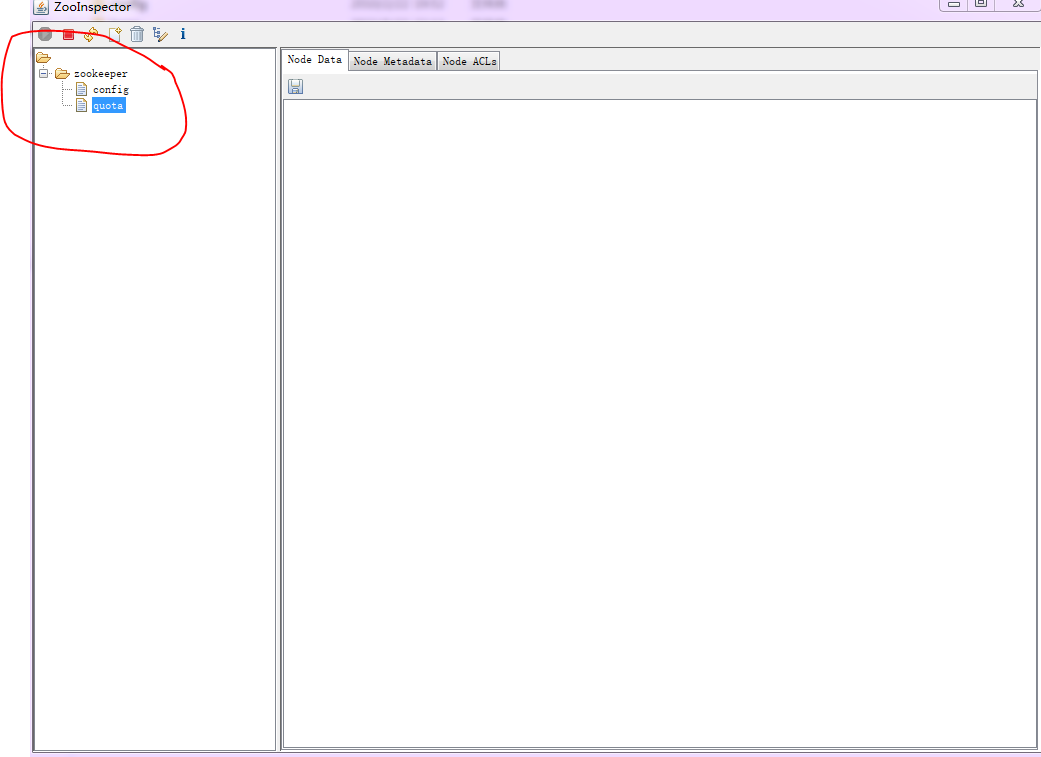This screenshot has width=1041, height=757.
Task: Click the Java icon in the ZooInspector title bar
Action: [41, 7]
